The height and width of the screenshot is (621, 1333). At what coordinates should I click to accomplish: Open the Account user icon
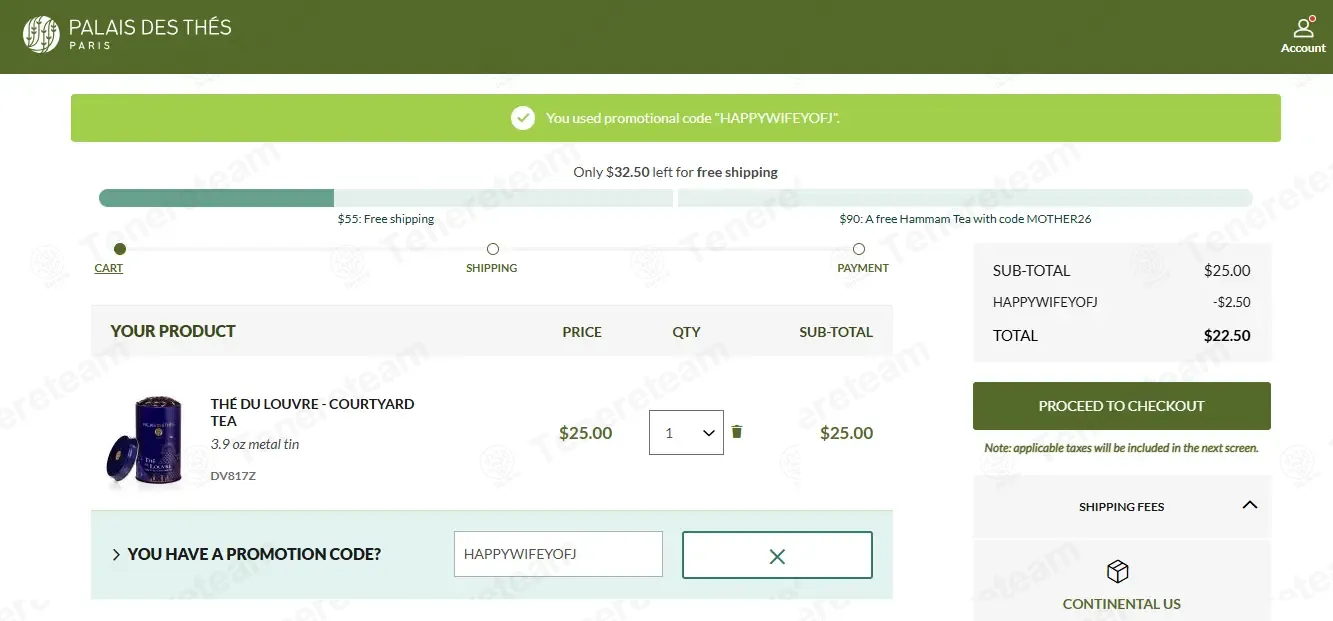pyautogui.click(x=1303, y=28)
